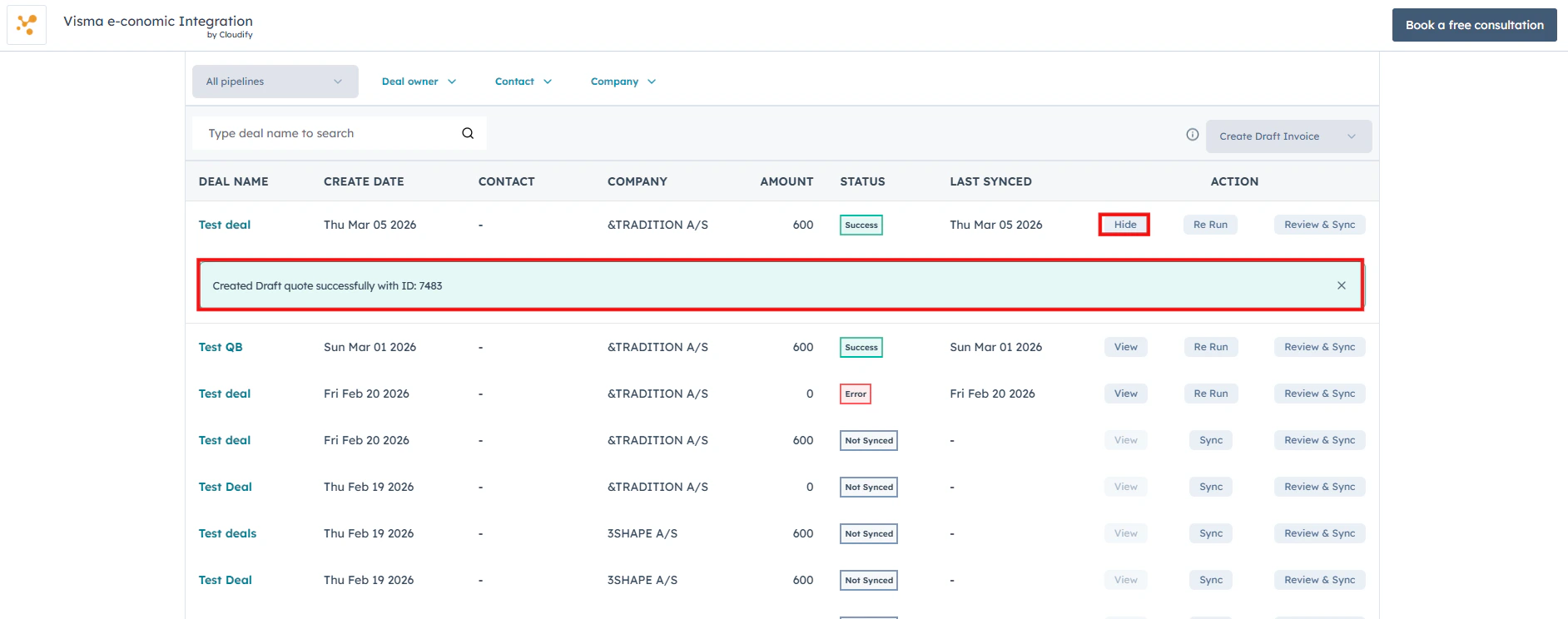
Task: Expand the Contact filter
Action: point(523,82)
